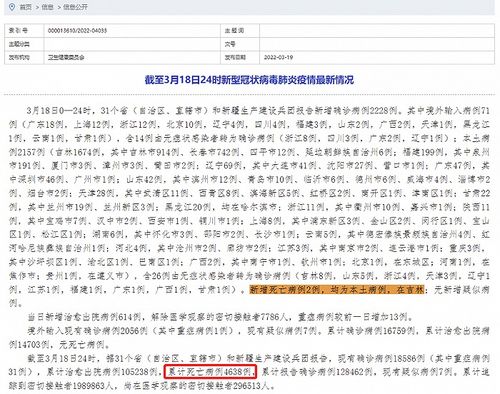
Task: Click text 当日新增治愈出院病例614例
Action: [85, 317]
